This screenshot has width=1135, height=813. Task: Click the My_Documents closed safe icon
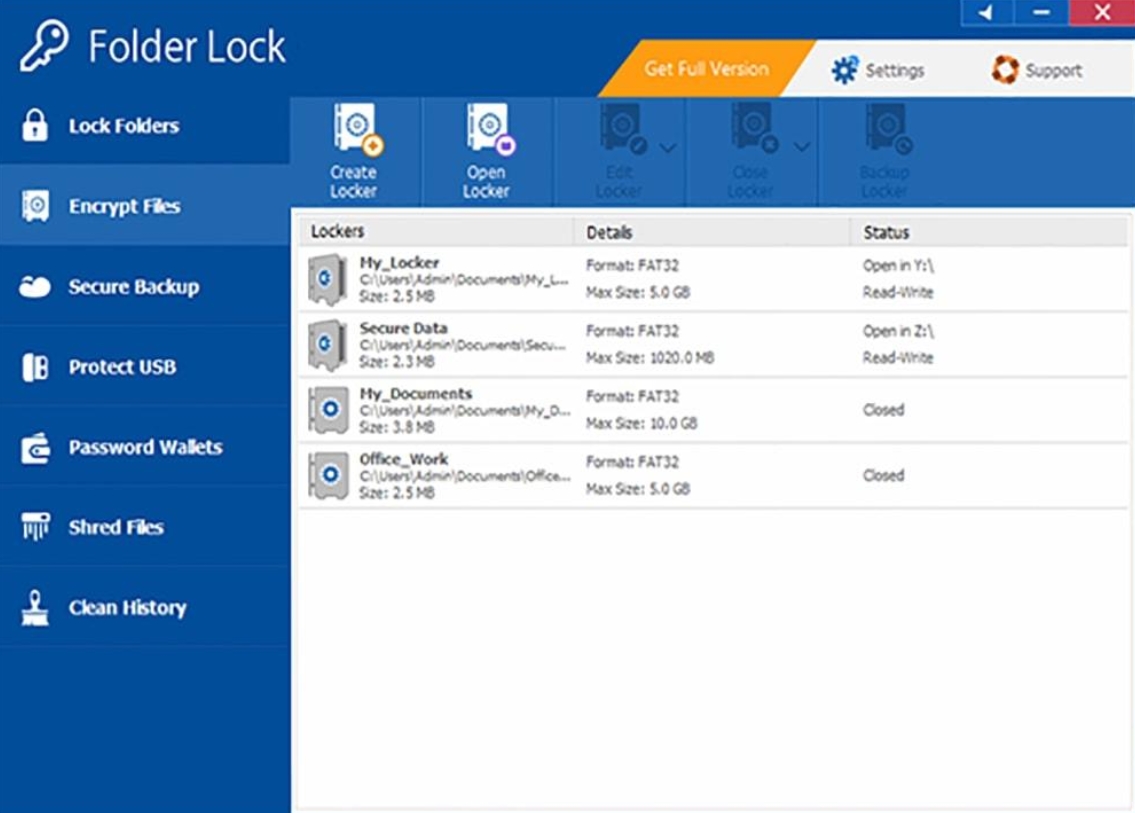coord(328,410)
